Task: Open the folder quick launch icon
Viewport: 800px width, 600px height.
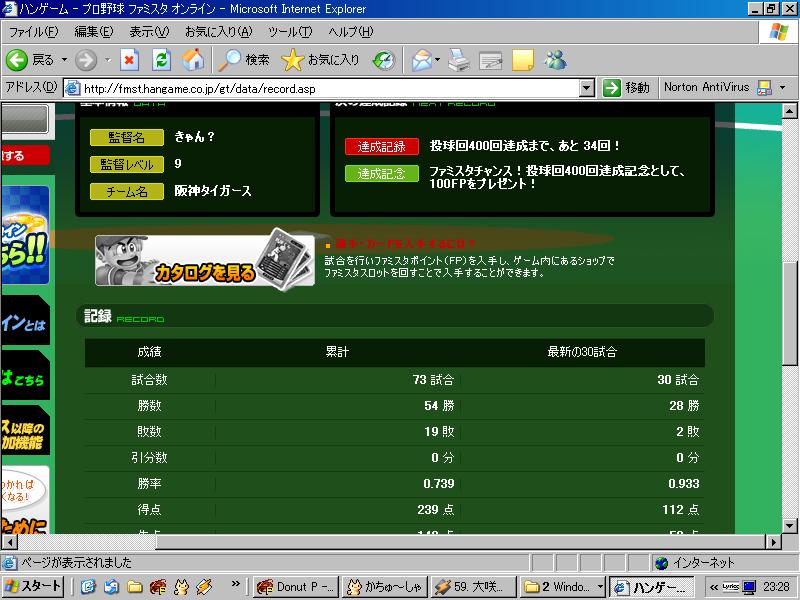Action: coord(135,587)
